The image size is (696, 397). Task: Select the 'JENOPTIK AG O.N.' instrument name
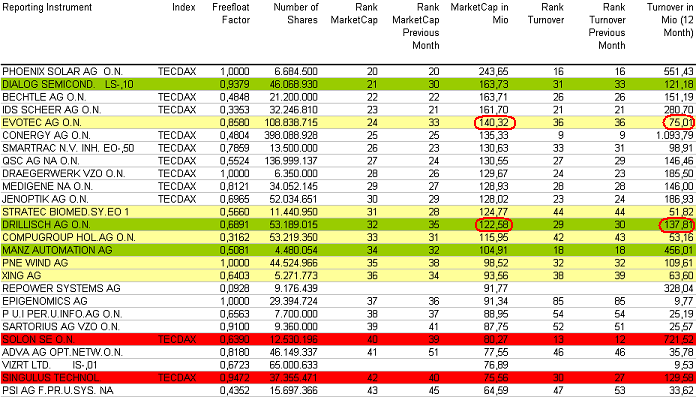45,199
